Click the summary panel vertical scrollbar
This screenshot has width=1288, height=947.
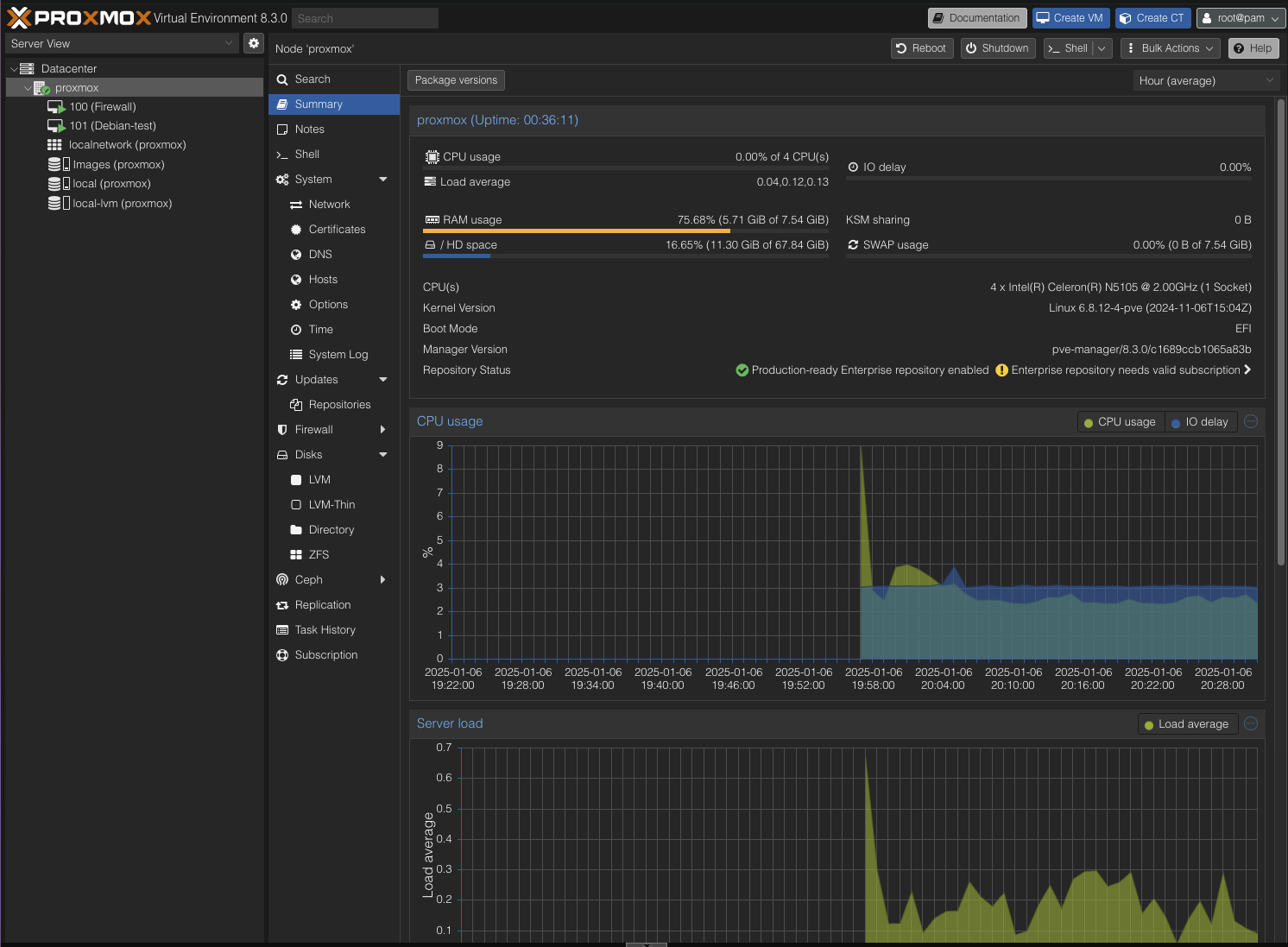[x=1281, y=332]
